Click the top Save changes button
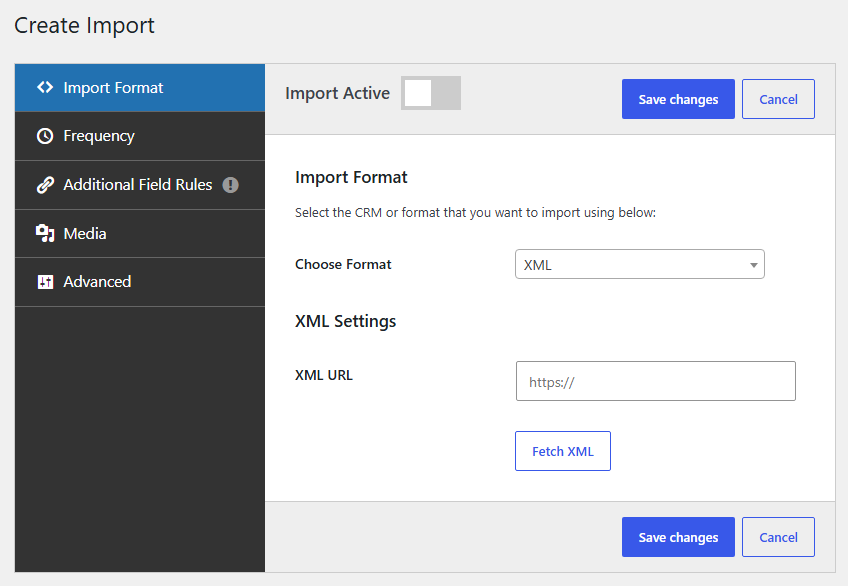 [678, 99]
